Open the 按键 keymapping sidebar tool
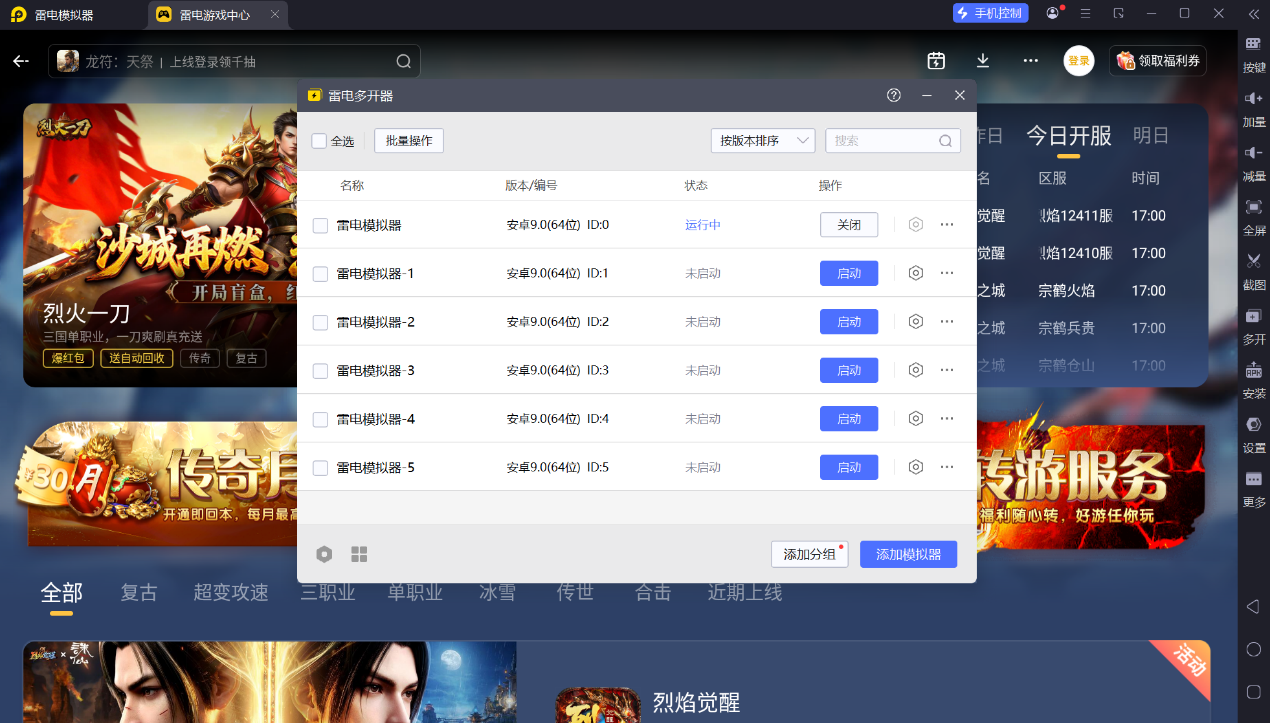Image resolution: width=1270 pixels, height=723 pixels. click(x=1253, y=51)
